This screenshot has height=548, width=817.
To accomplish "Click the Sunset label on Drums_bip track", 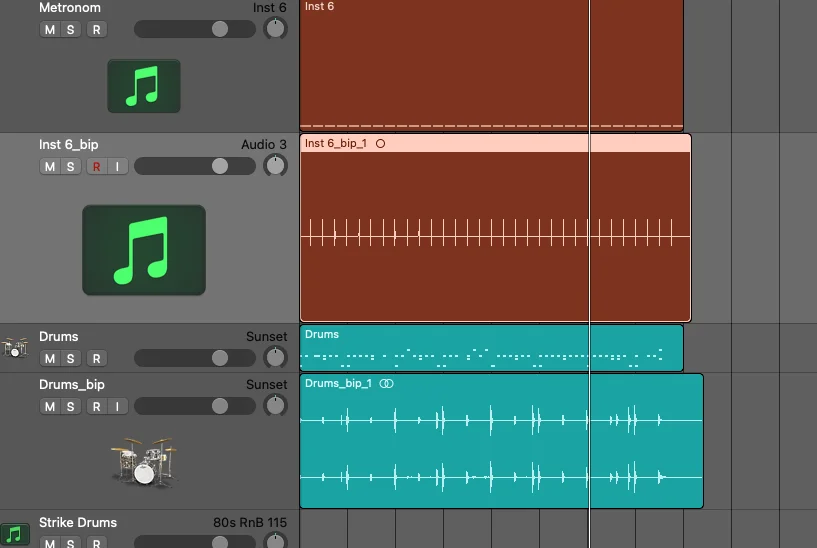I will (266, 384).
